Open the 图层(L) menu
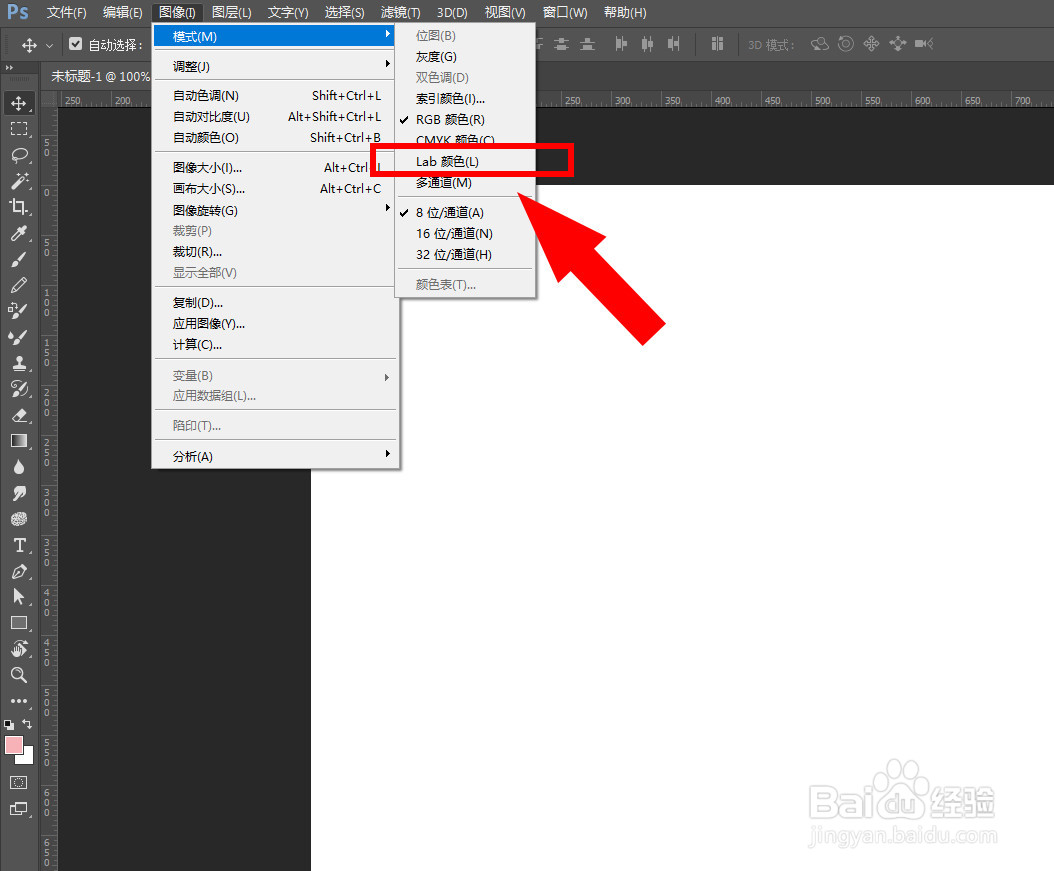Viewport: 1054px width, 871px height. pos(231,12)
